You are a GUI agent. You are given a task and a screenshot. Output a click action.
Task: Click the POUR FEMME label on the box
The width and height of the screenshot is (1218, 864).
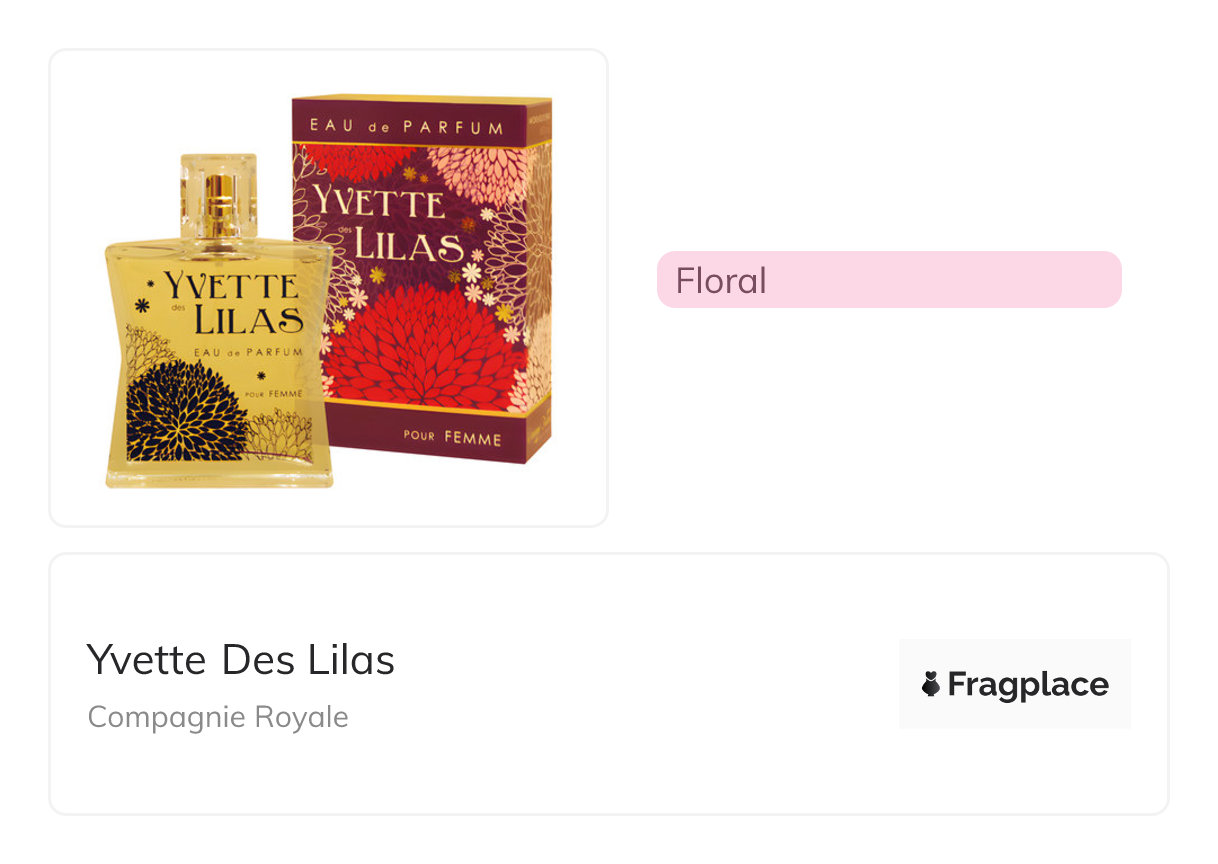(x=452, y=438)
